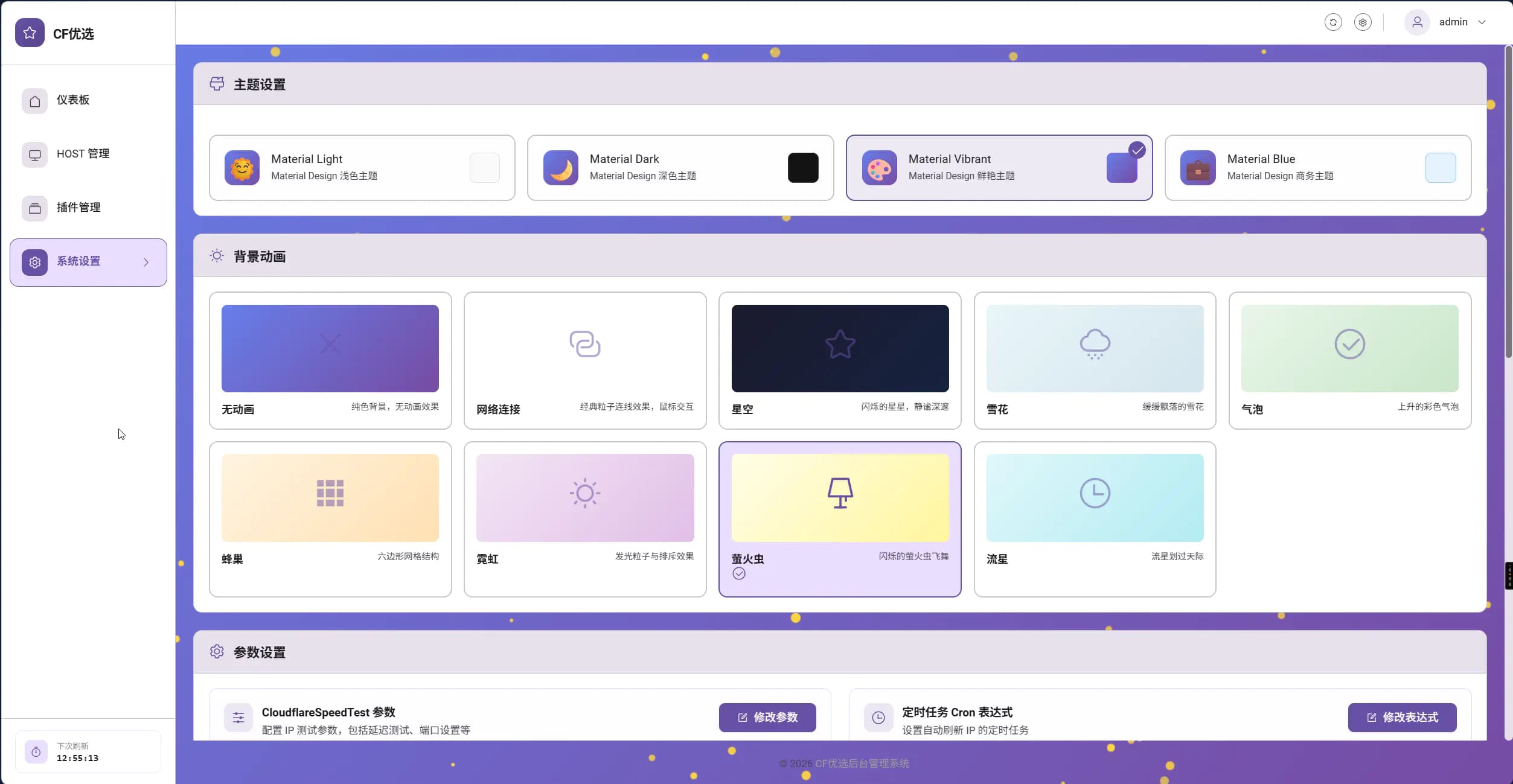This screenshot has height=784, width=1513.
Task: Click the black Material Dark color swatch
Action: pos(803,168)
